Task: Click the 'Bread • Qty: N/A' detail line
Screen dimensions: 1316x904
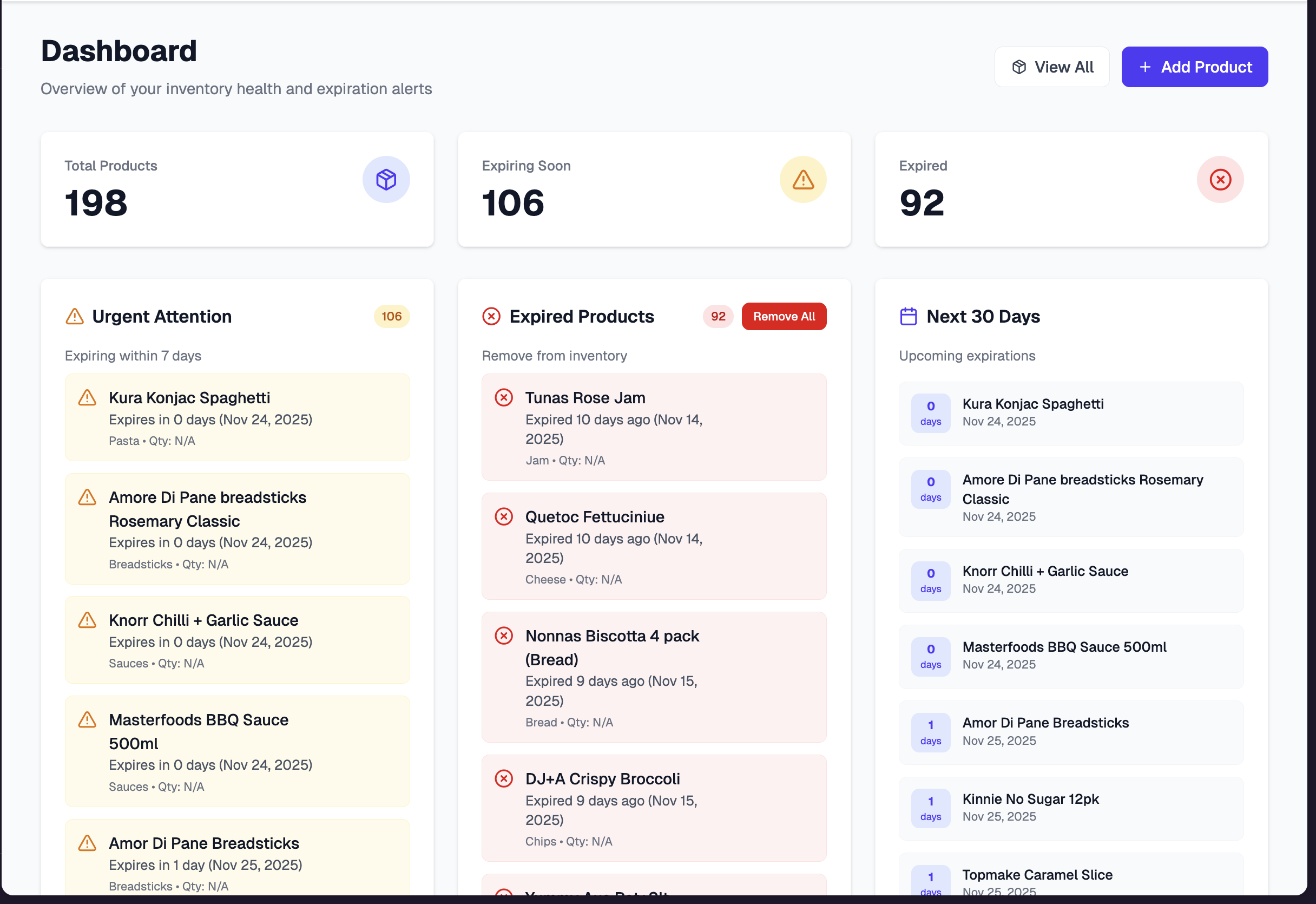Action: pos(569,722)
